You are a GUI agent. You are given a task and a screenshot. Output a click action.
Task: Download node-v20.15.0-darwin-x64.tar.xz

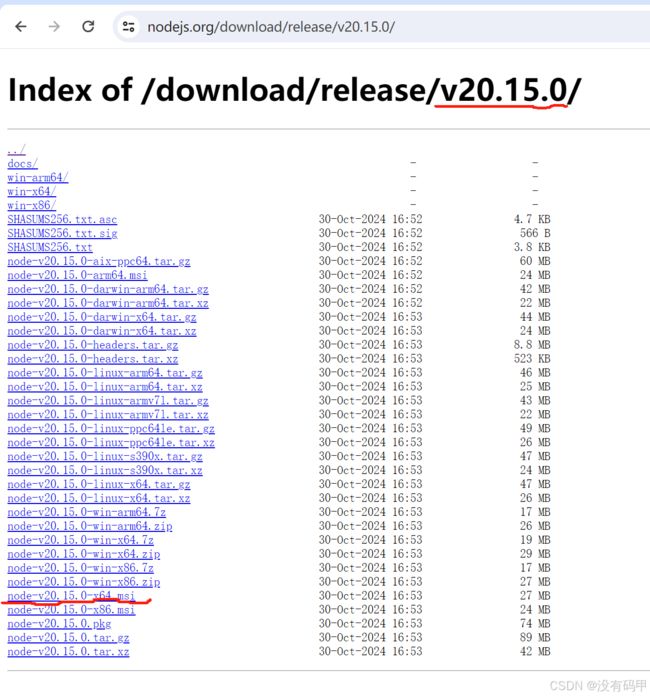[x=102, y=331]
